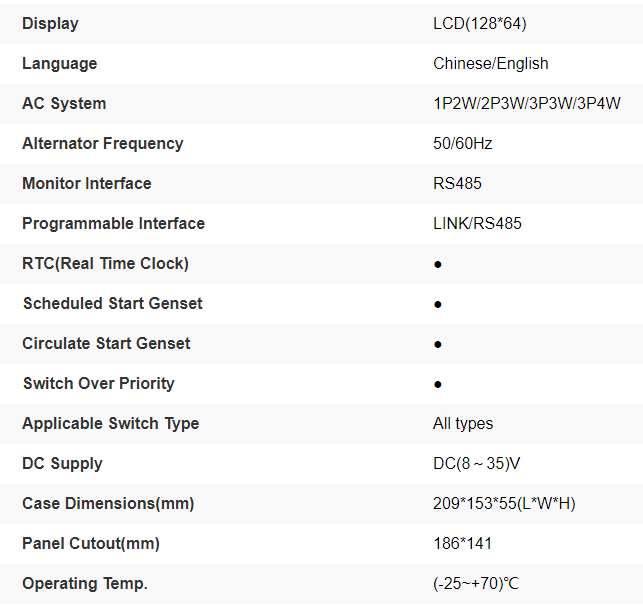Screen dimensions: 643x609
Task: Select the 1P2W/2P3W/3P3W/3P4W value
Action: (x=527, y=103)
